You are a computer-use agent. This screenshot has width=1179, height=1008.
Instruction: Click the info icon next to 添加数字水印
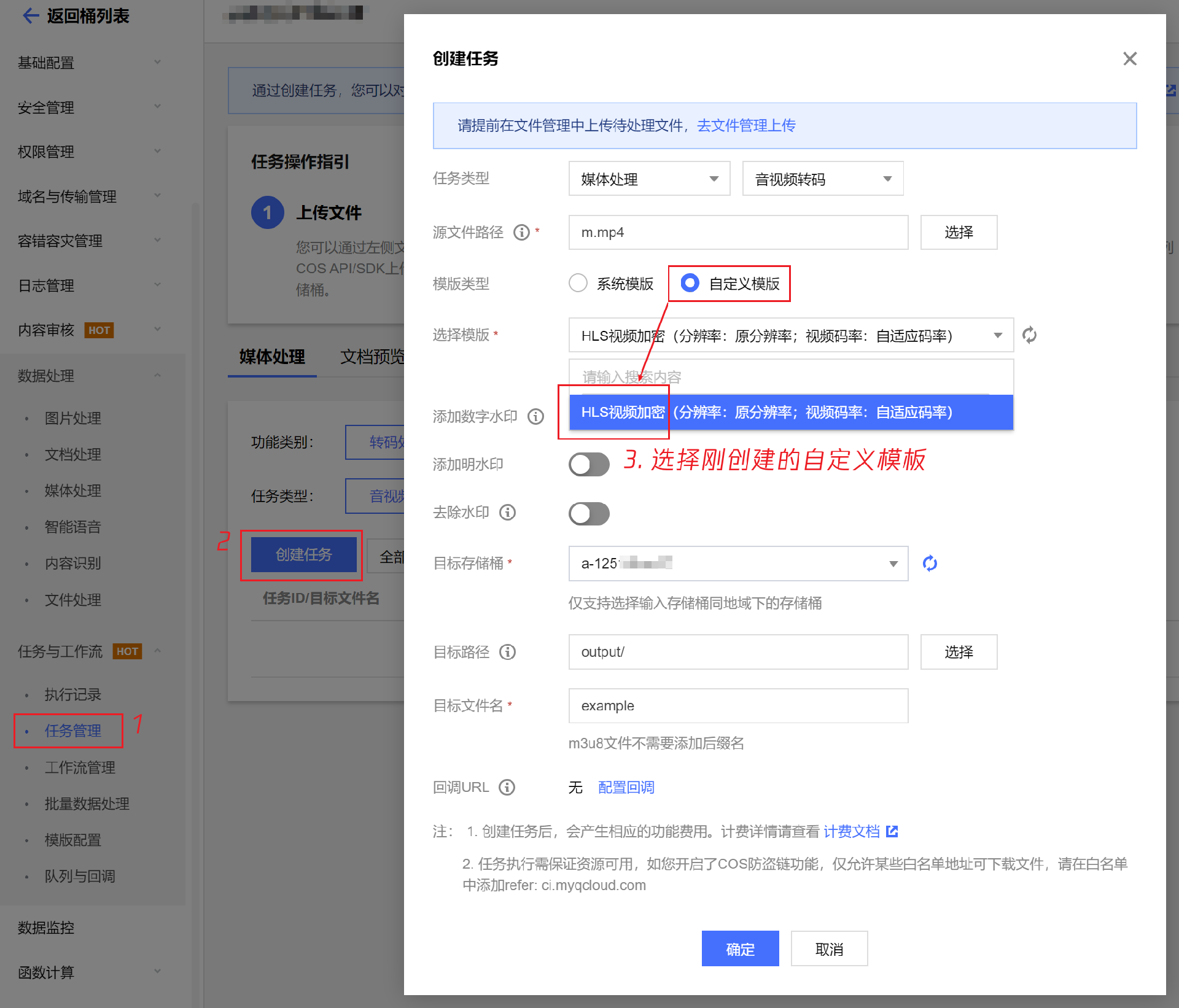pos(535,417)
